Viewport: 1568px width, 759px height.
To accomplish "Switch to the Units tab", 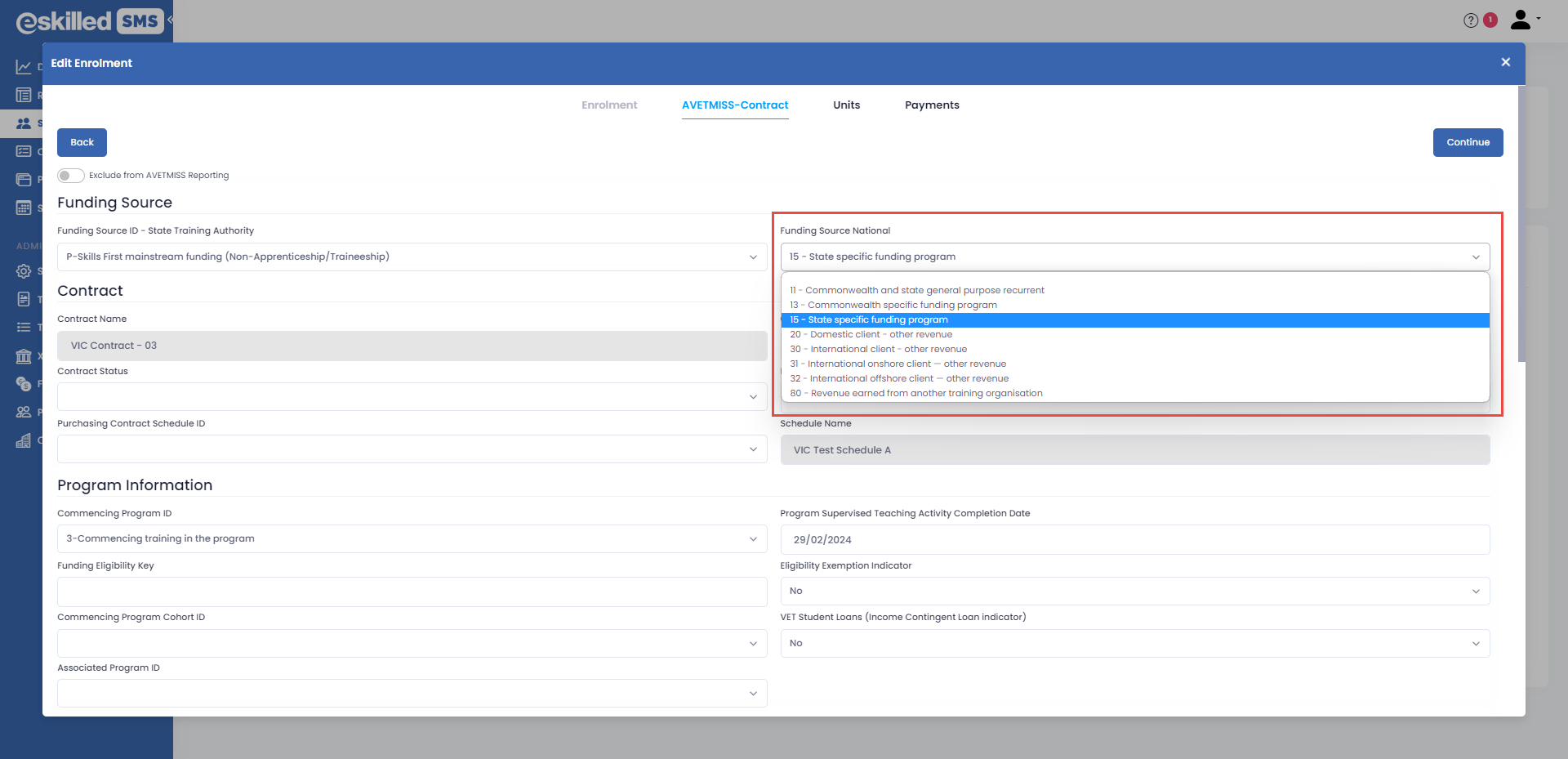I will (x=846, y=105).
